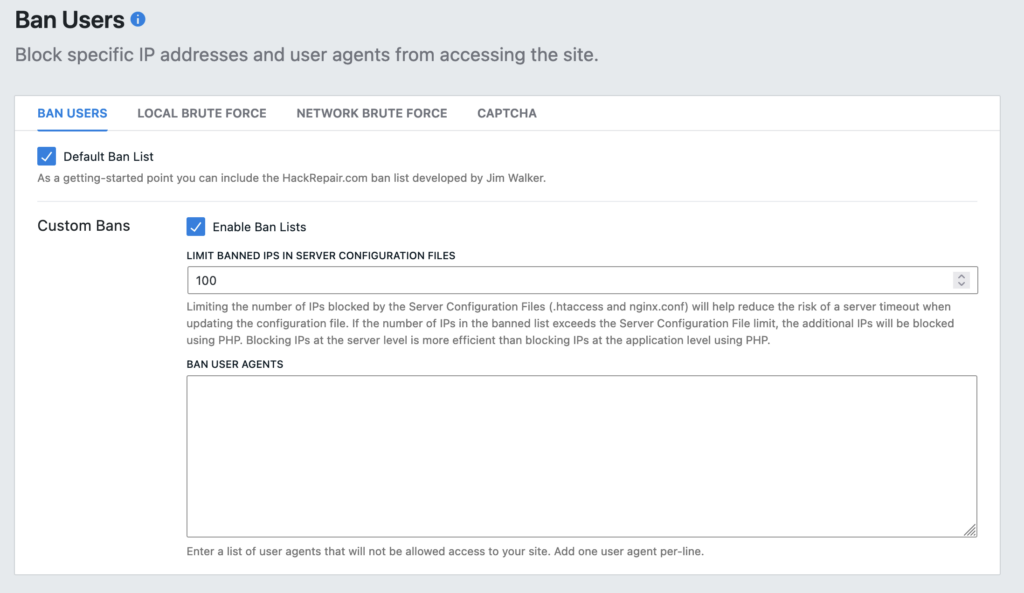The width and height of the screenshot is (1024, 593).
Task: Click the 'Enable Ban Lists' label text
Action: click(259, 227)
